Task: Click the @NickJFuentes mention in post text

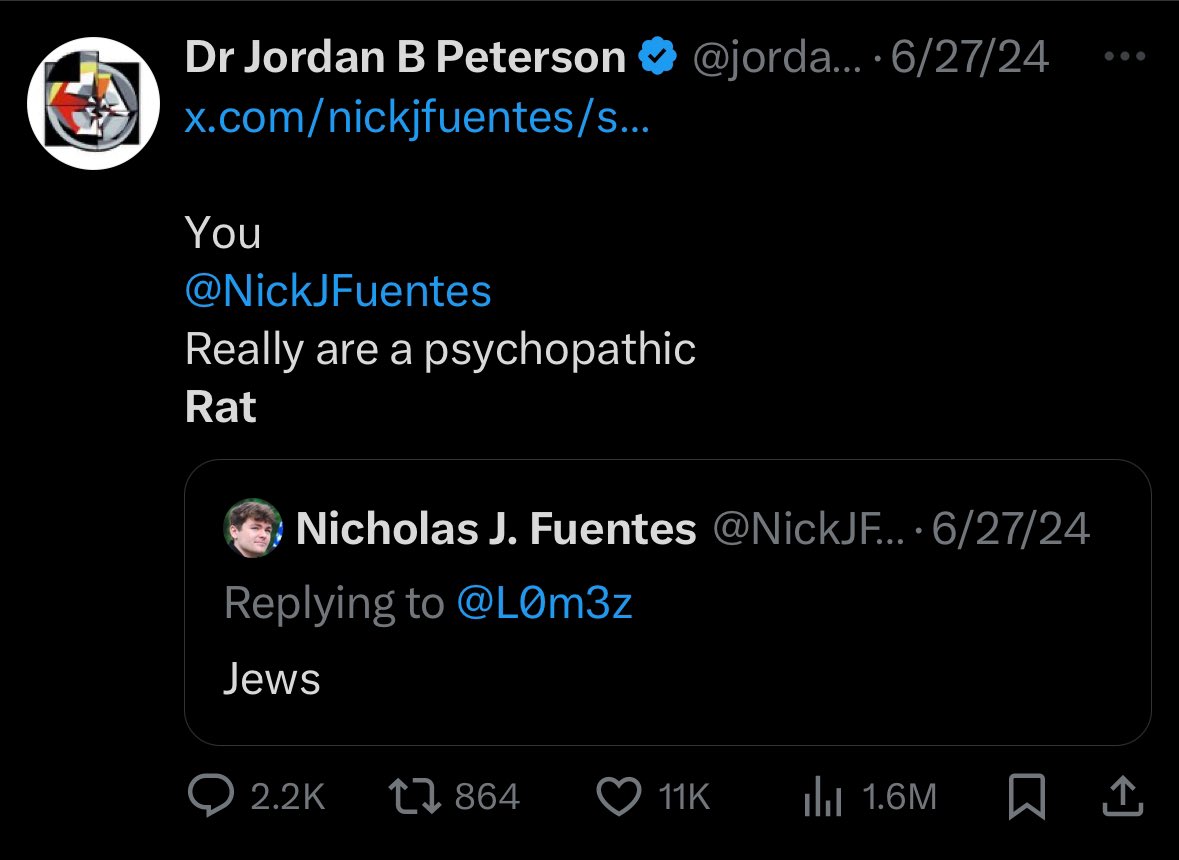Action: click(x=338, y=291)
